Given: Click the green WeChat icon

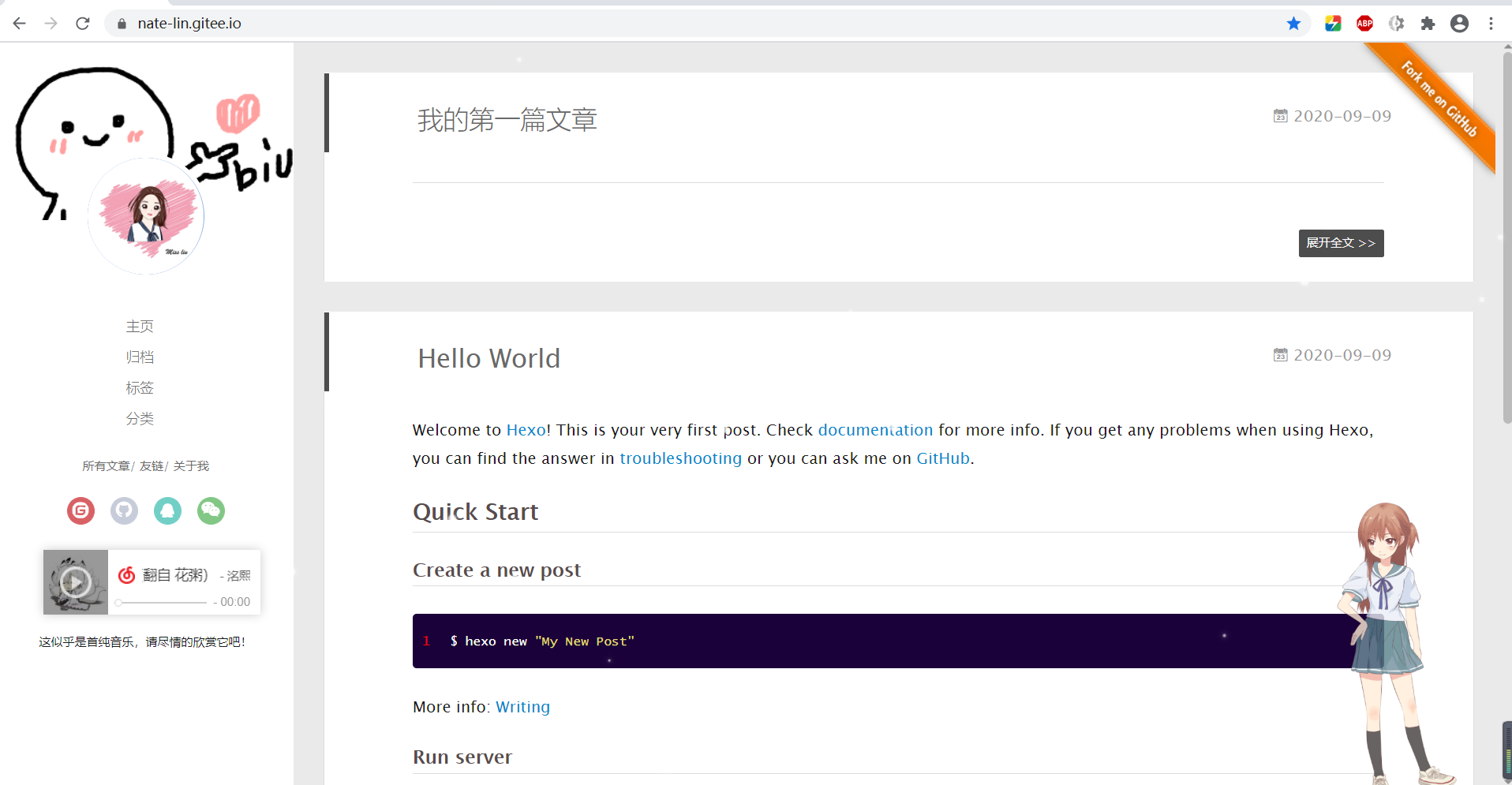Looking at the screenshot, I should [211, 511].
